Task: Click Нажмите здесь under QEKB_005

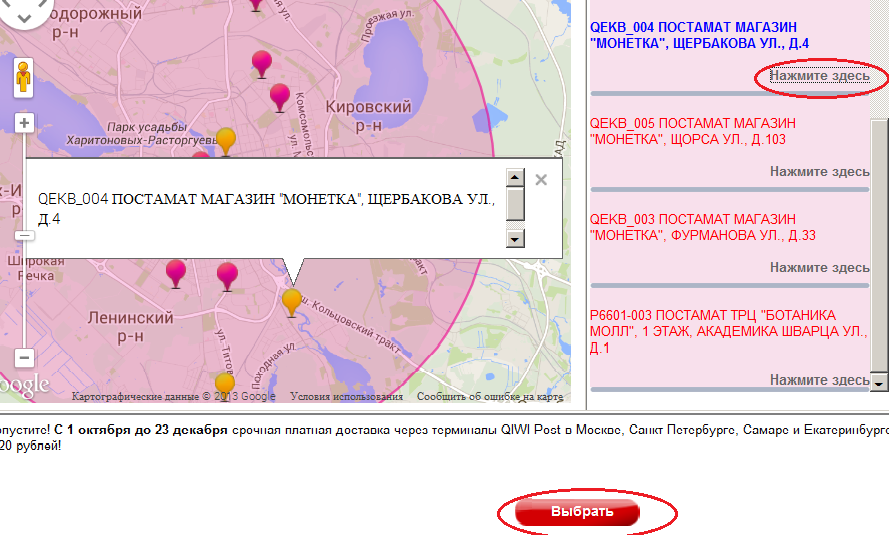Action: 819,172
